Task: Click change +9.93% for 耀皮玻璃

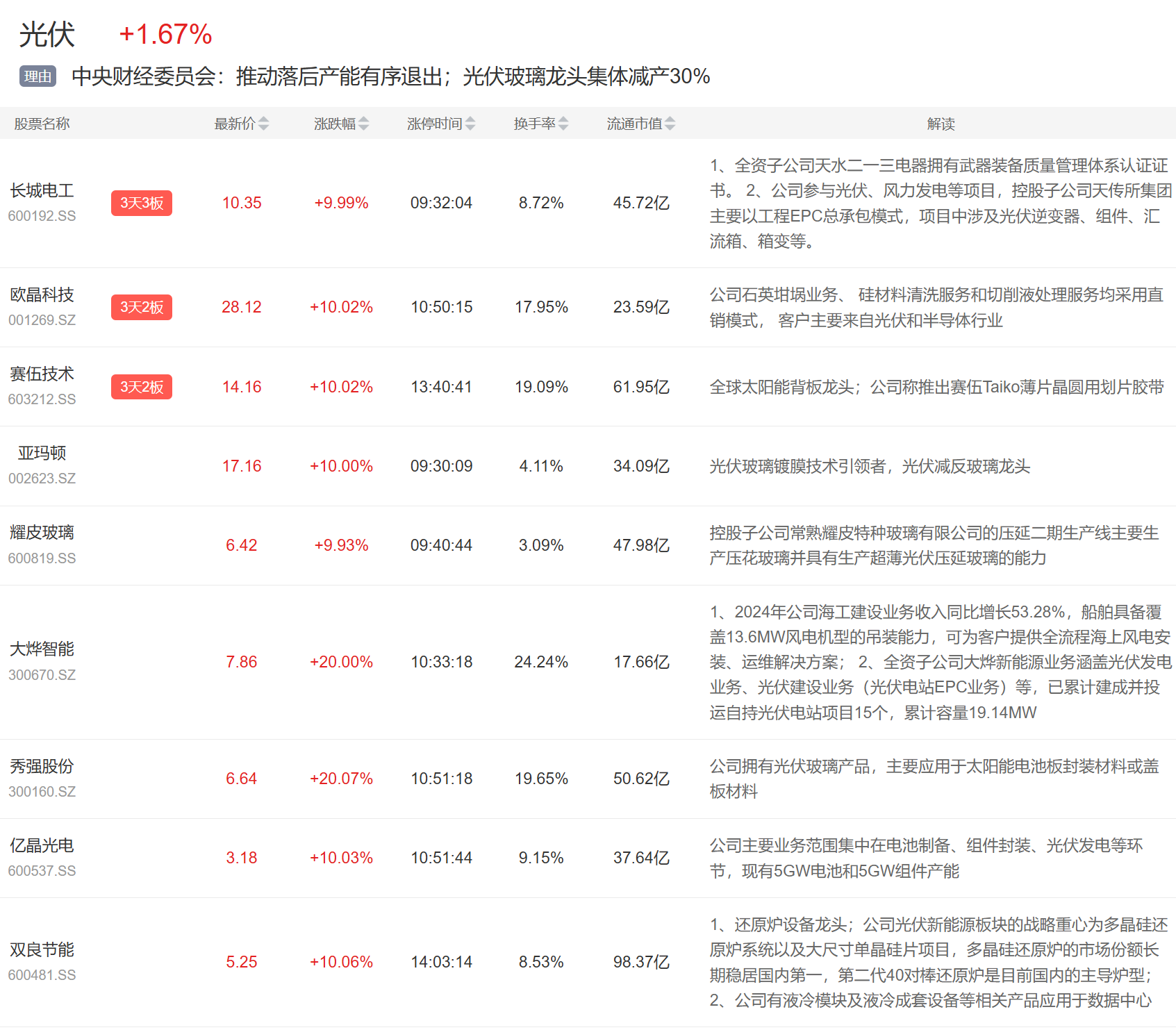Action: pyautogui.click(x=341, y=545)
